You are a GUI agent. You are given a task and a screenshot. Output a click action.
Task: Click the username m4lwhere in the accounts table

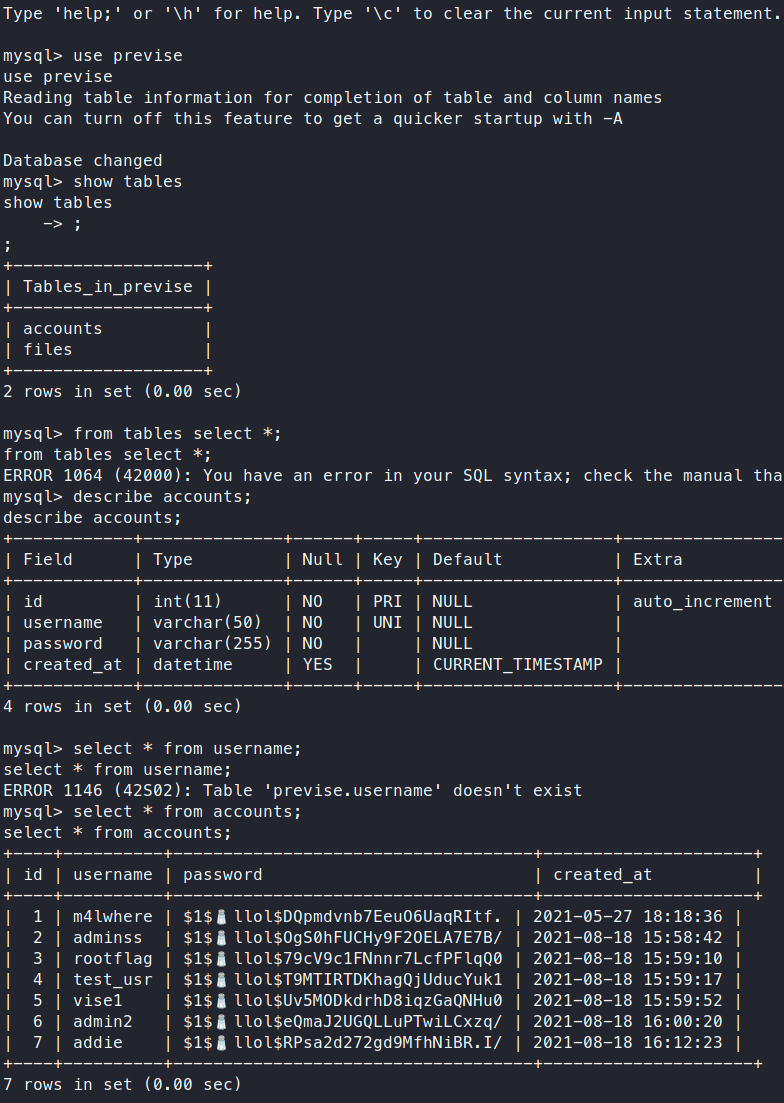113,916
